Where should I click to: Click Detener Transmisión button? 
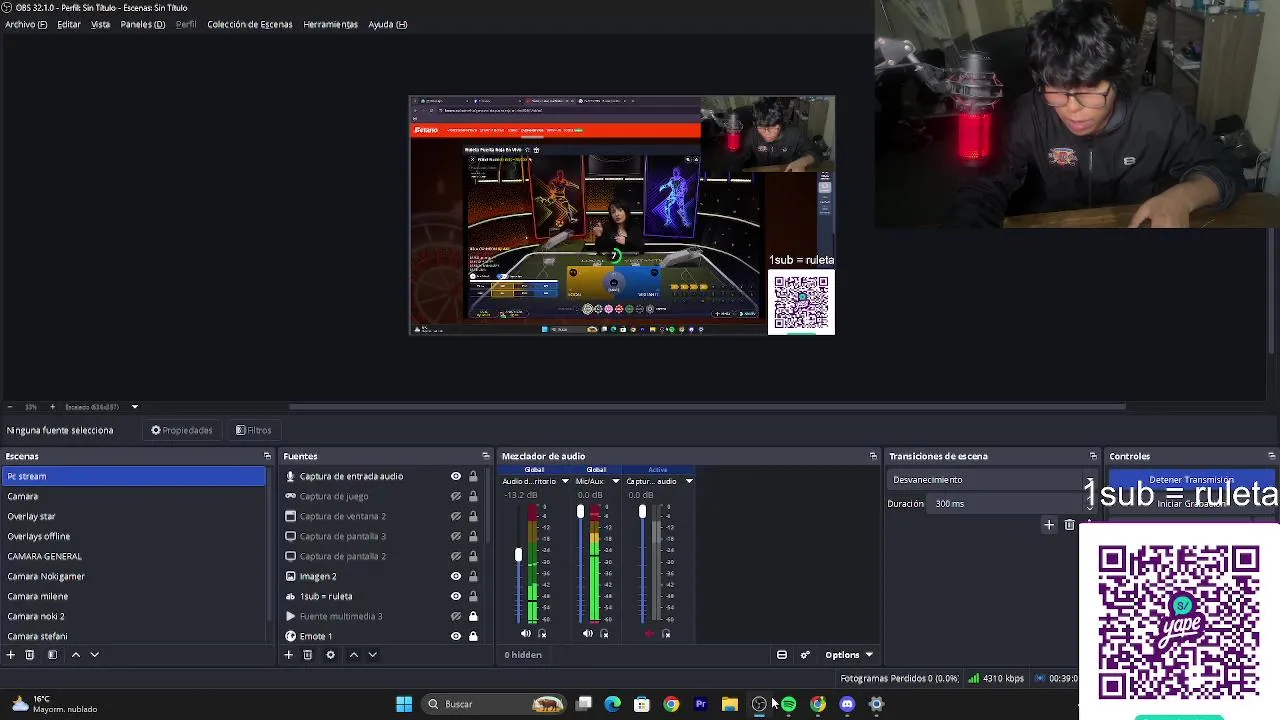click(1191, 480)
